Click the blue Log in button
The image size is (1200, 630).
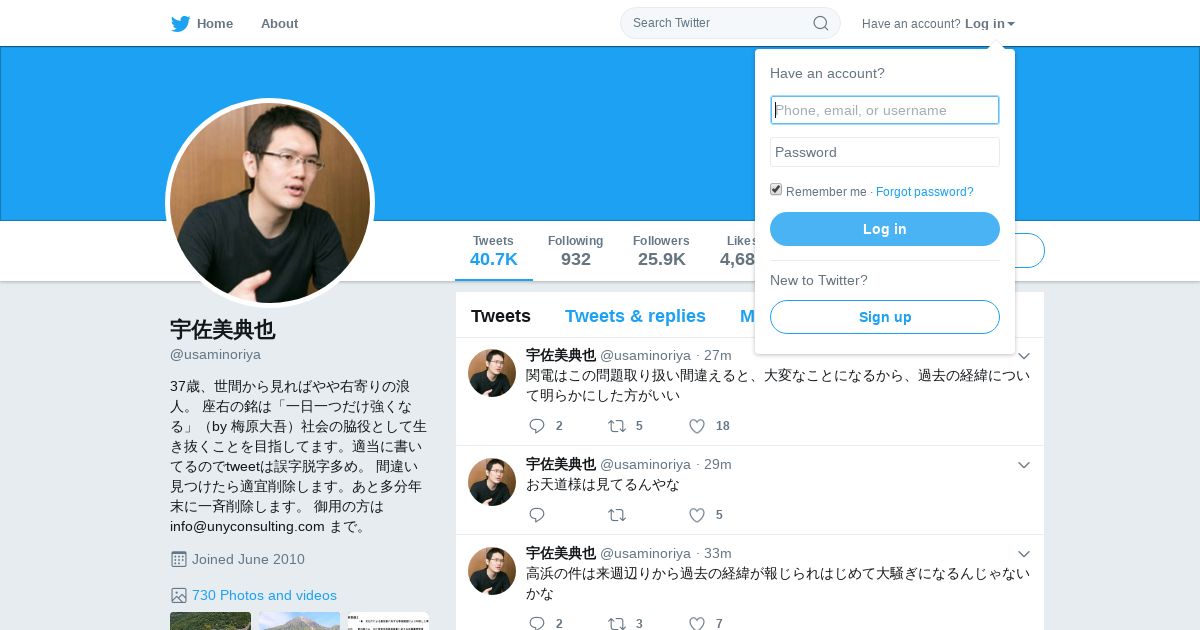click(x=885, y=229)
